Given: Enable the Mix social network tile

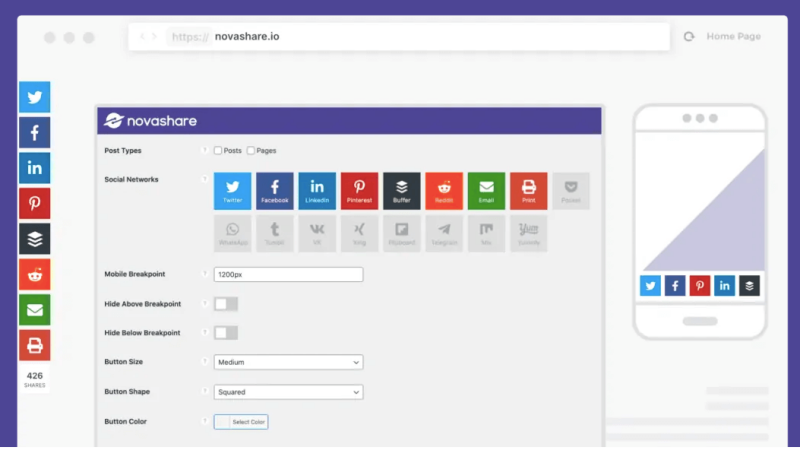Looking at the screenshot, I should [x=486, y=233].
